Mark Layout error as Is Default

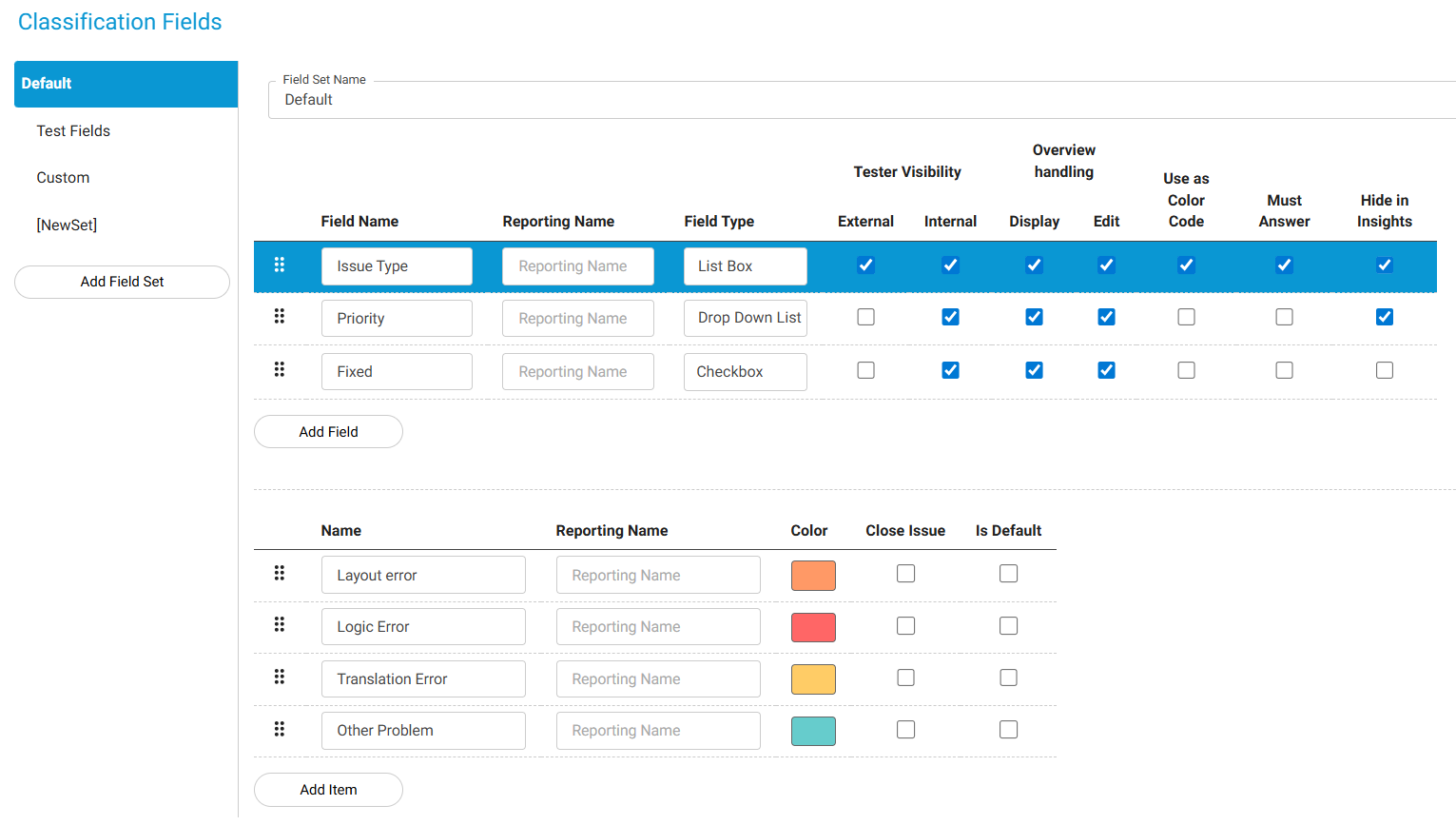1008,574
